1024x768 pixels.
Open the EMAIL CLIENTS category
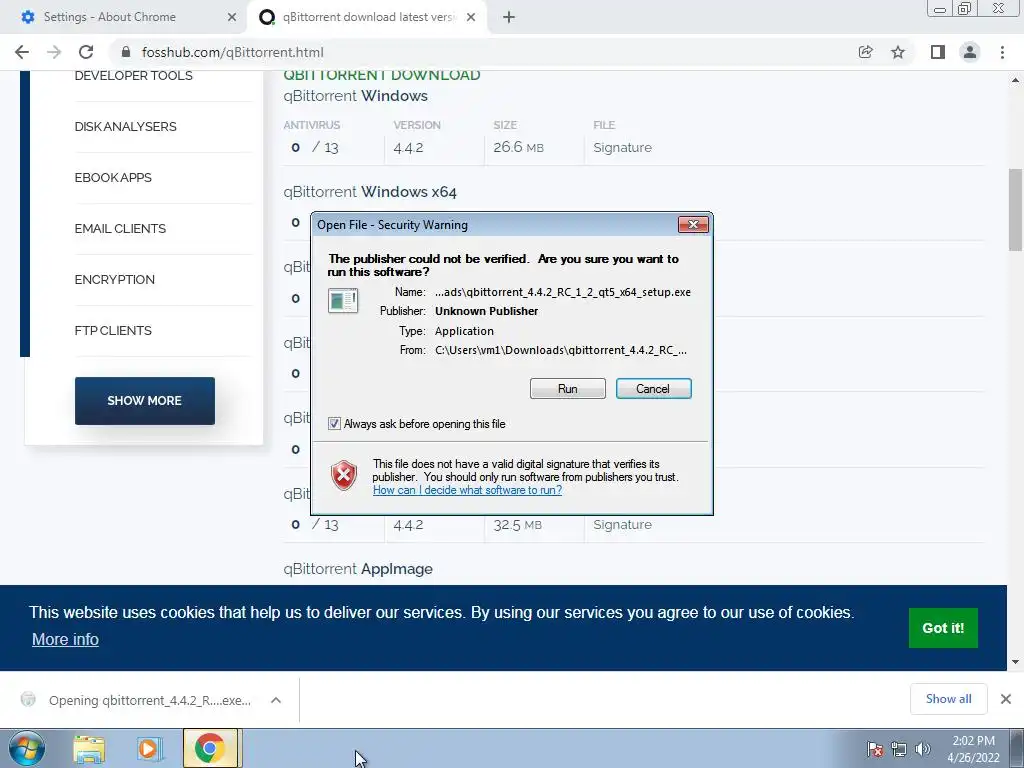pyautogui.click(x=120, y=229)
